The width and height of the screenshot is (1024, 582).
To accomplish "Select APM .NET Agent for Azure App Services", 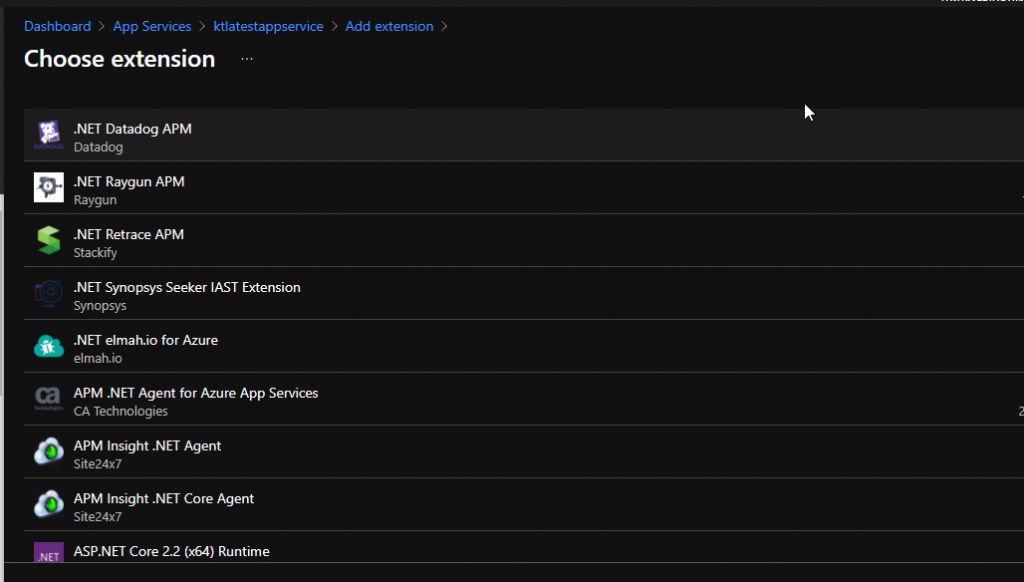I will coord(196,393).
